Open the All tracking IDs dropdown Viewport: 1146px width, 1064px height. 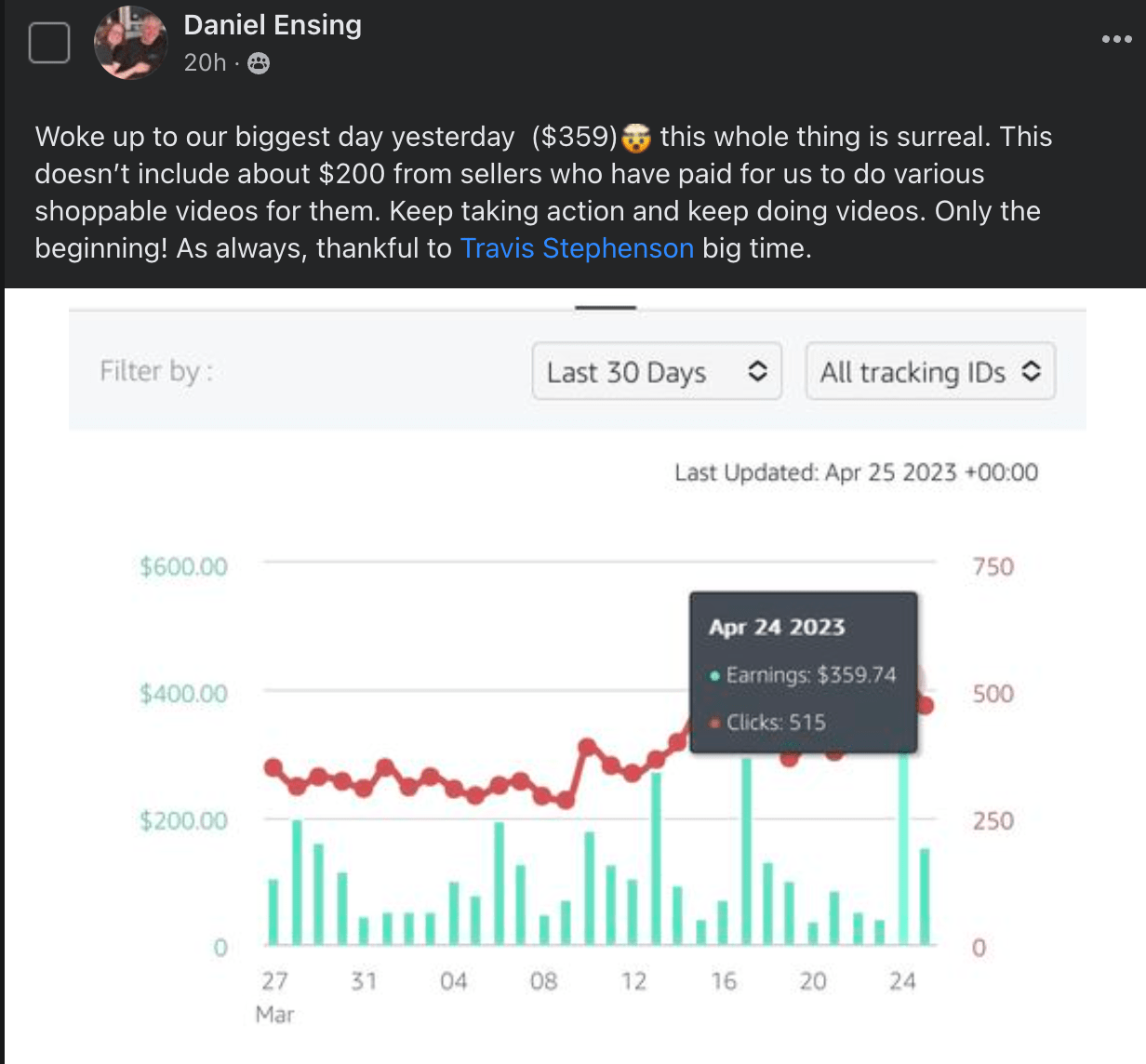pos(930,372)
